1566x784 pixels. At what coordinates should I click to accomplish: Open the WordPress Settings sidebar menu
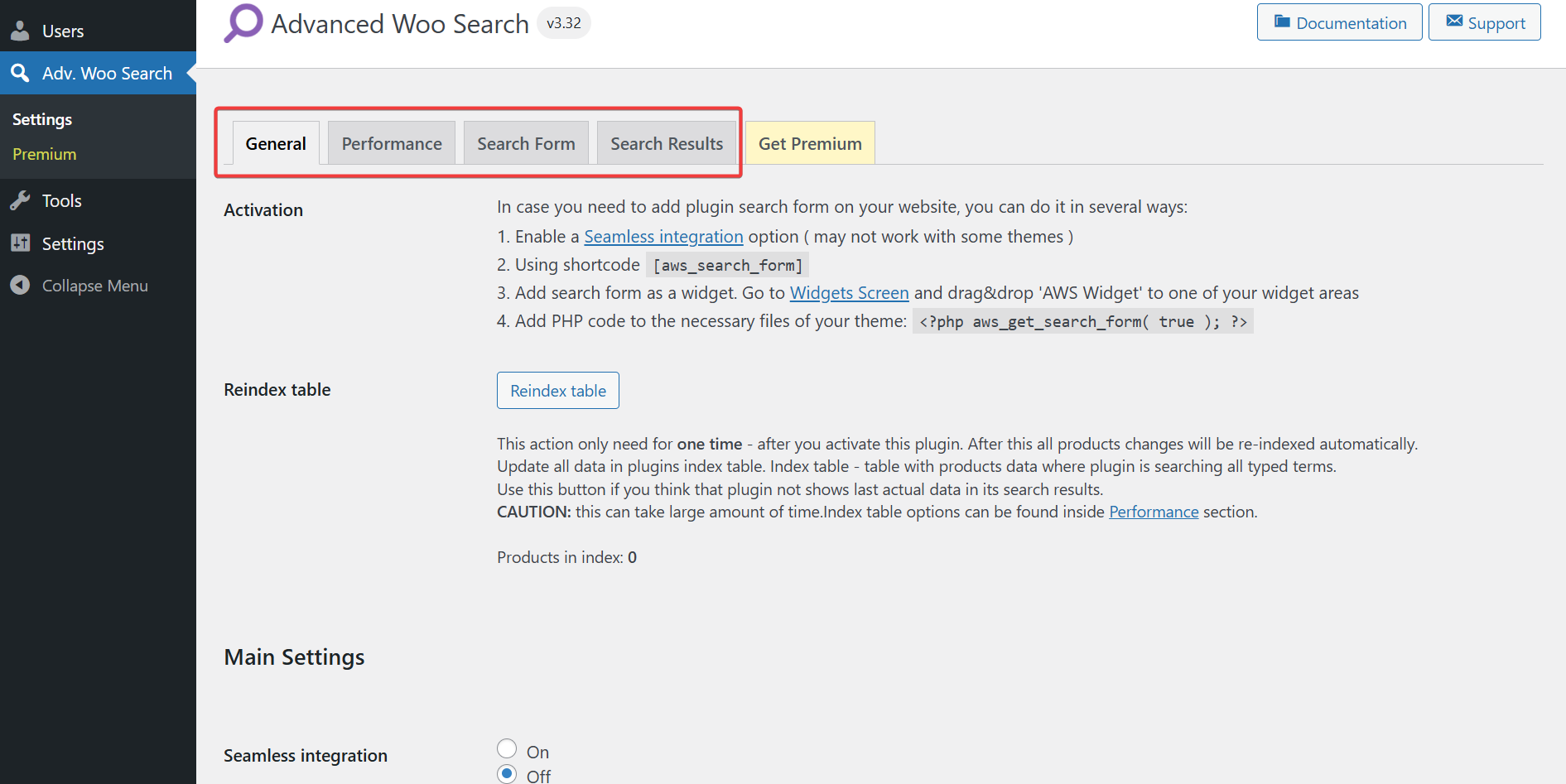(98, 243)
